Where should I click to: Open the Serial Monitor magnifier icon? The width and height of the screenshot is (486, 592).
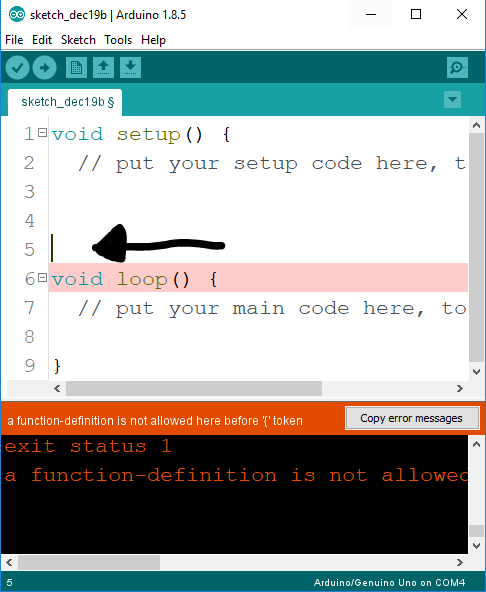[x=457, y=68]
